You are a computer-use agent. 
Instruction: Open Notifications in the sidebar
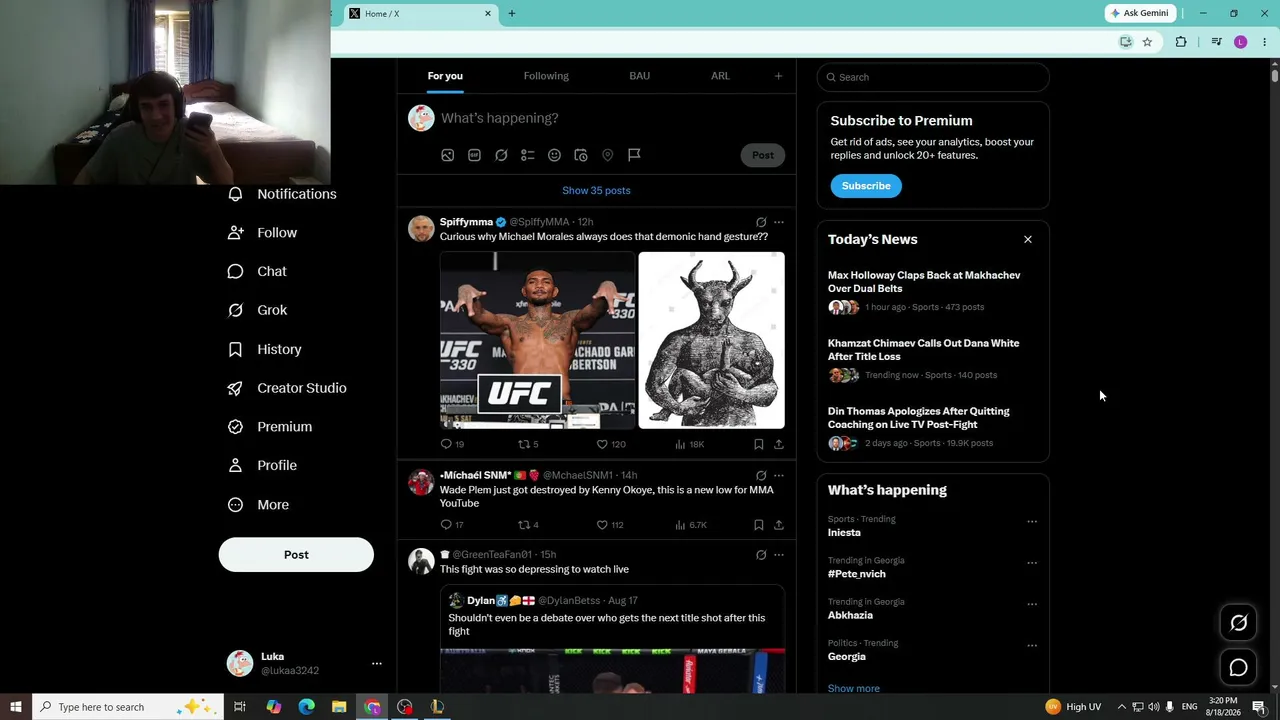click(282, 194)
